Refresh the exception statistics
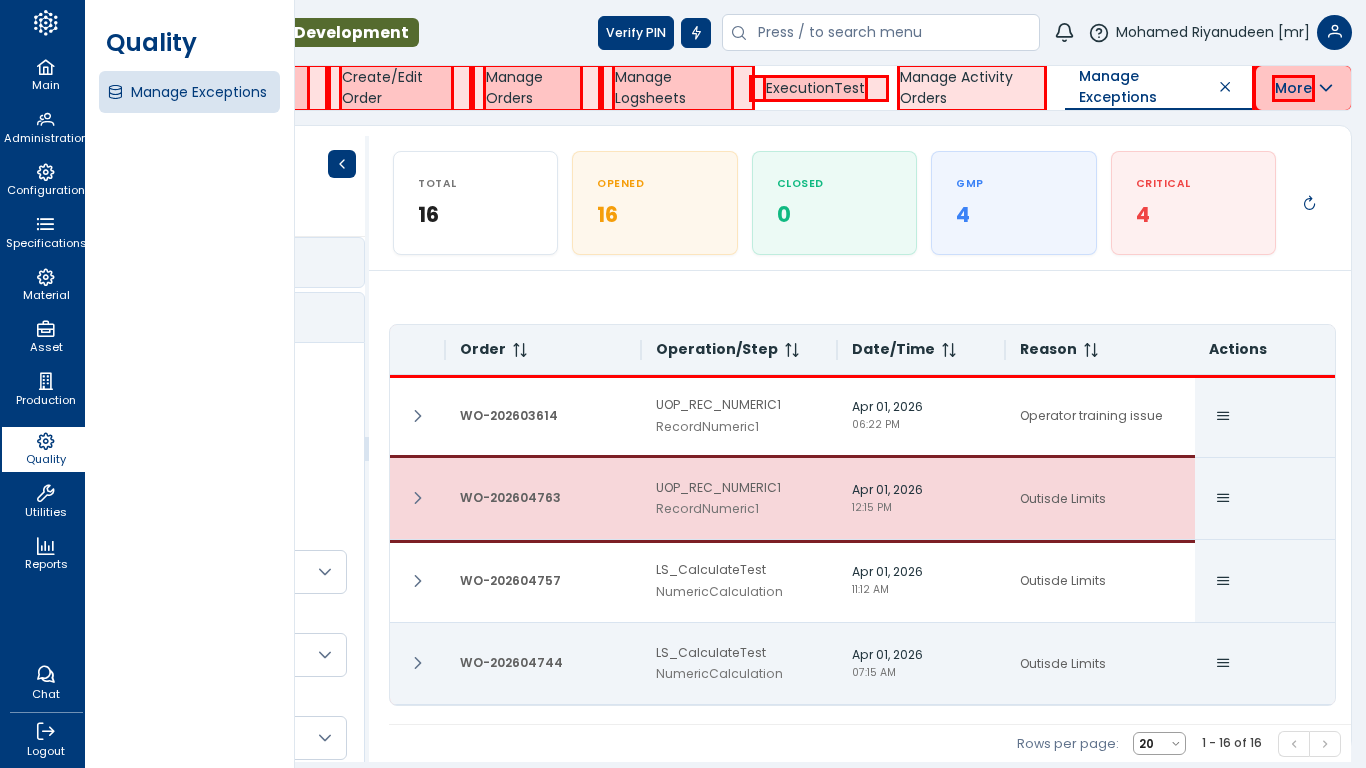 point(1309,203)
